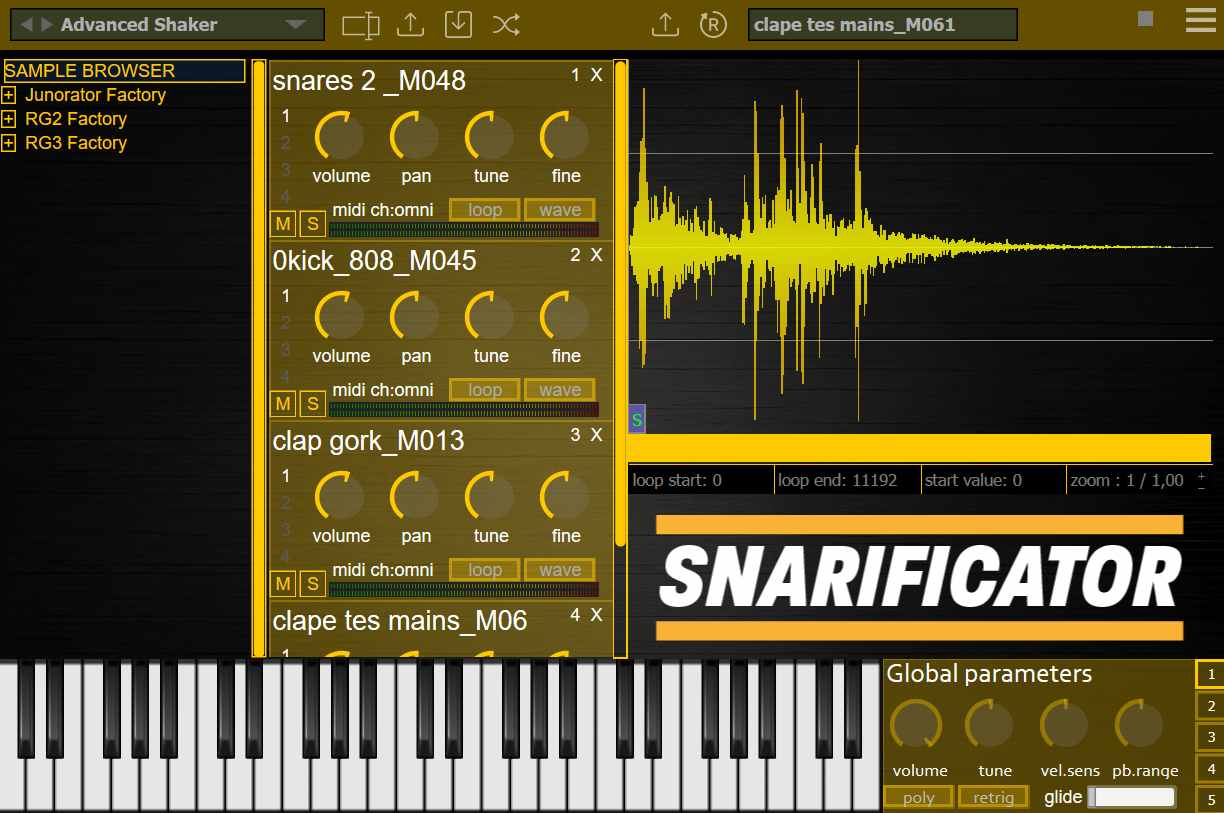The width and height of the screenshot is (1224, 813).
Task: Enable loop for snares 2 _M048
Action: (483, 209)
